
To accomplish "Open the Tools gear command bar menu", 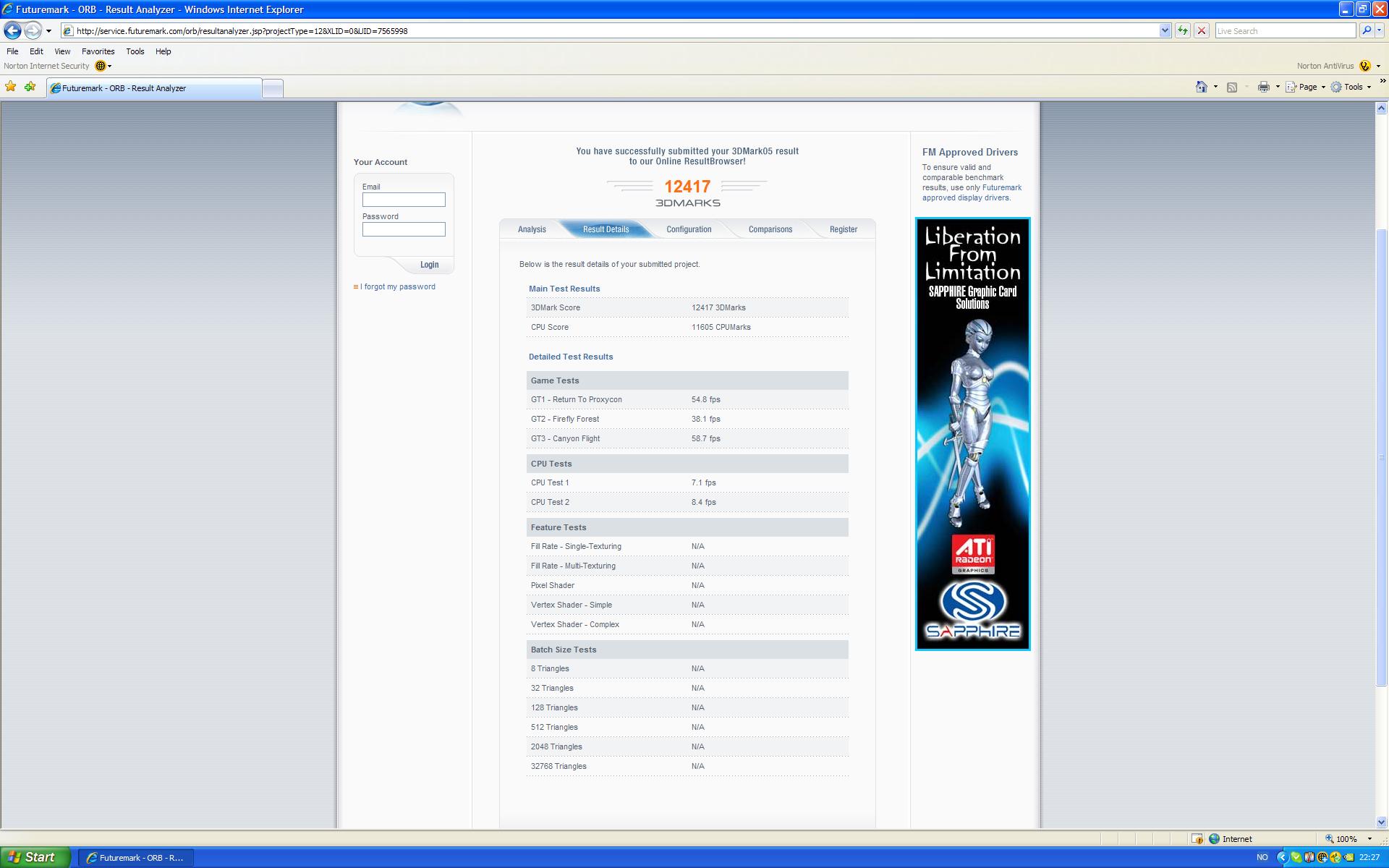I will 1351,87.
